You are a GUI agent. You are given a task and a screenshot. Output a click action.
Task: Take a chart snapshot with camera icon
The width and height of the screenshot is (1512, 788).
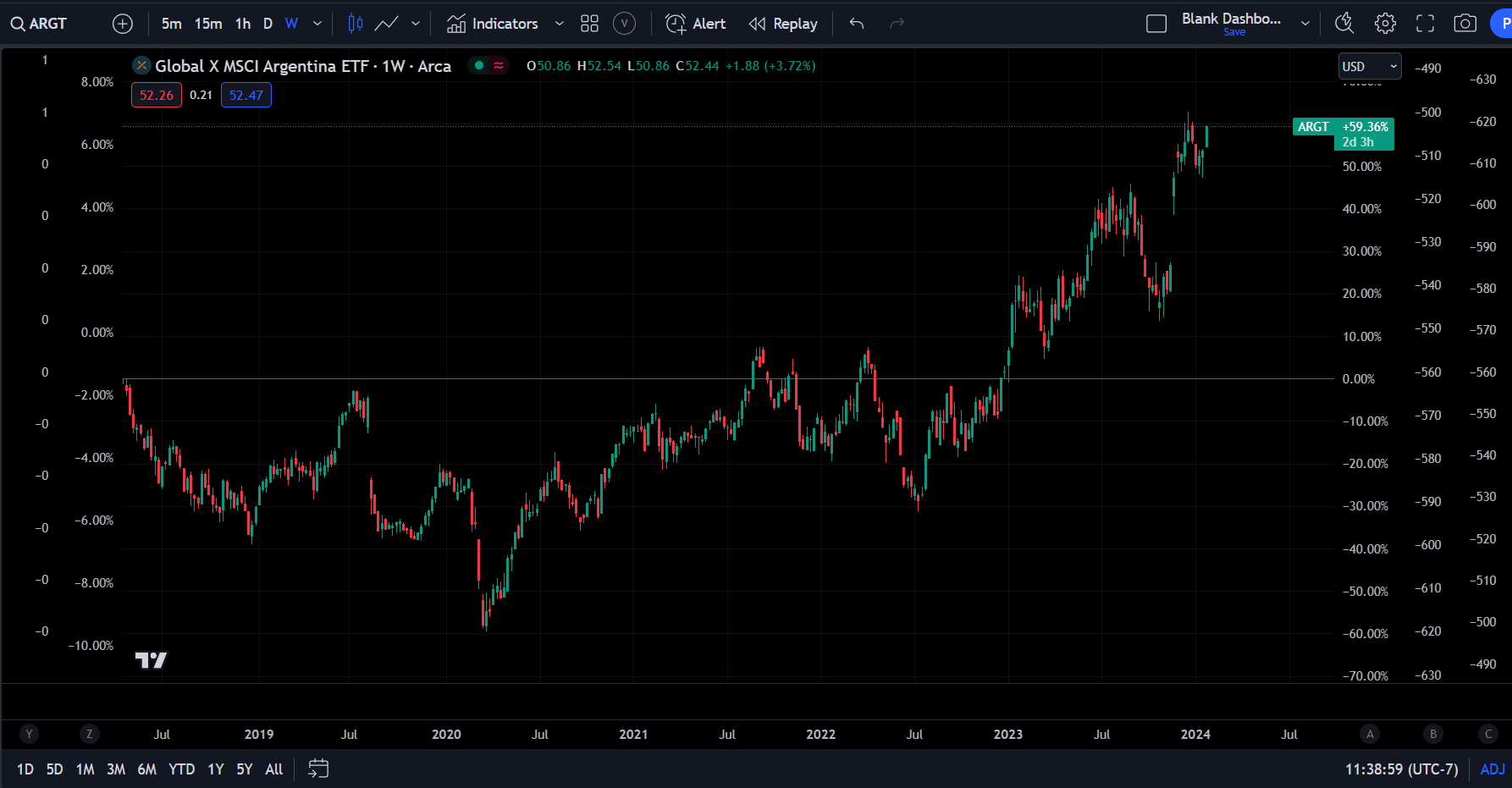1465,24
